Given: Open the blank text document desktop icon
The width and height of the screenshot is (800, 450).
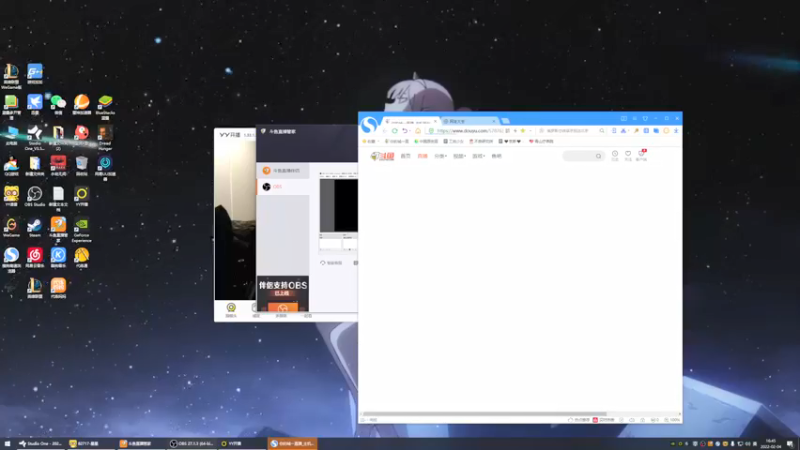Looking at the screenshot, I should tap(58, 198).
